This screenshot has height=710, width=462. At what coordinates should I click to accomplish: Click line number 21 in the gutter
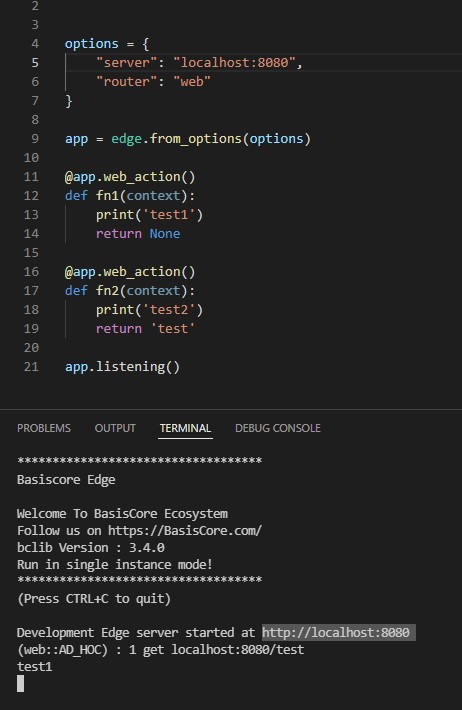pos(31,366)
